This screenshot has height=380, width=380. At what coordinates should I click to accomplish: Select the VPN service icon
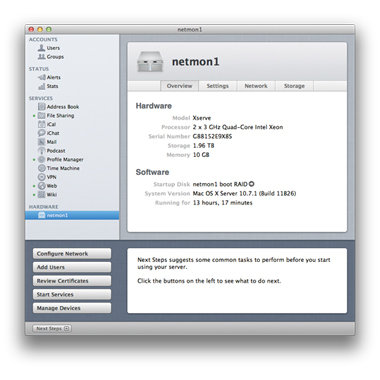41,177
